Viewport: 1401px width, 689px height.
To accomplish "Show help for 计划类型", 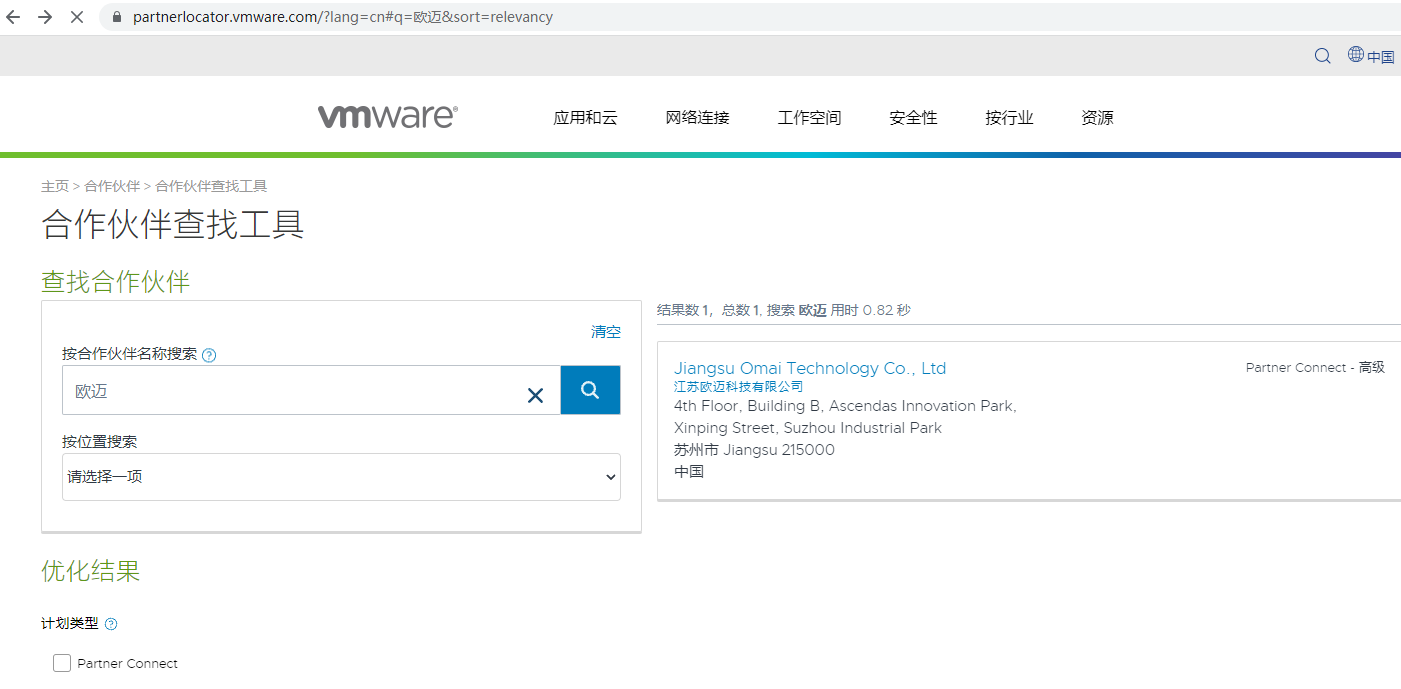I will coord(111,624).
